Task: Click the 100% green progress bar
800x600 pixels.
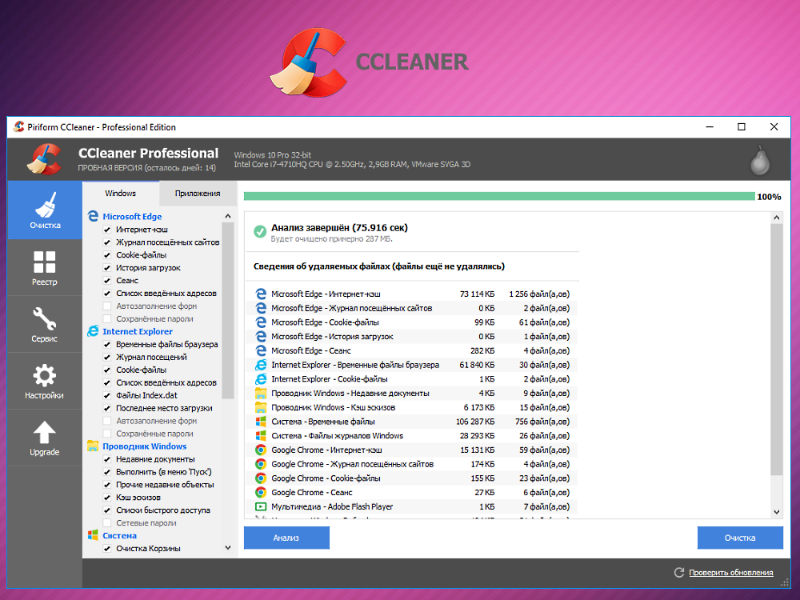Action: 499,196
